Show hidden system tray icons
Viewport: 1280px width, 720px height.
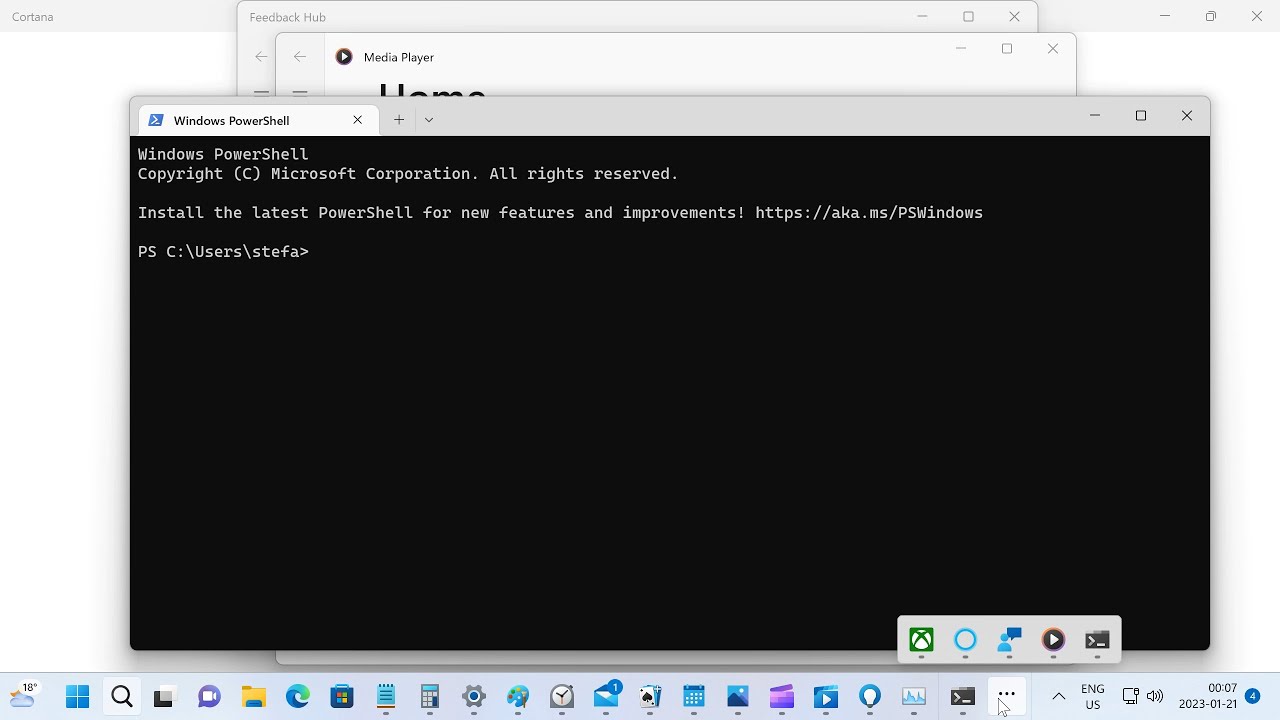pyautogui.click(x=1059, y=696)
